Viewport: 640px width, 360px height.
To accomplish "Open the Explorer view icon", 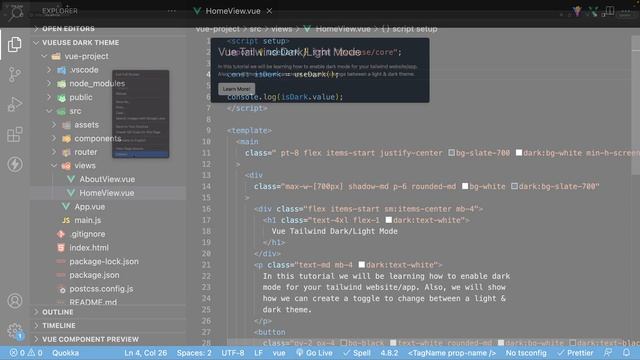I will coord(15,44).
